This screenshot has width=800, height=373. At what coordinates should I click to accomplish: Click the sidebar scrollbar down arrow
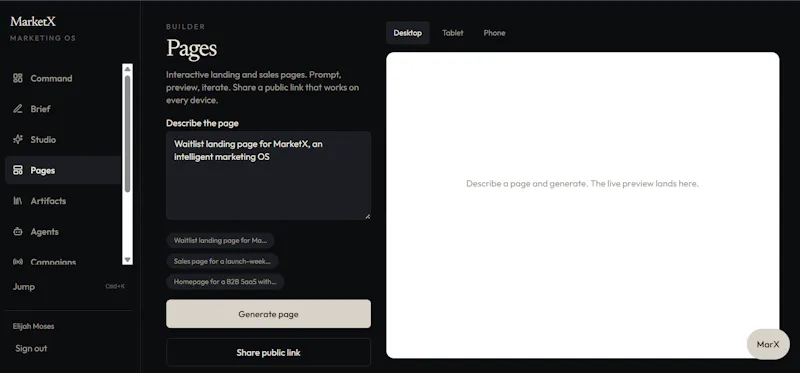(x=128, y=260)
